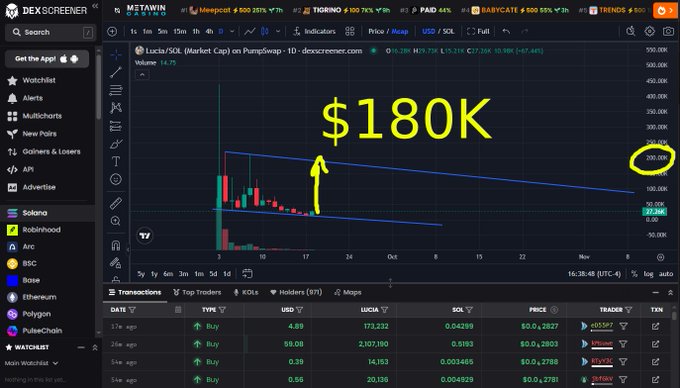
Task: Open the emoji icons tool
Action: point(116,179)
